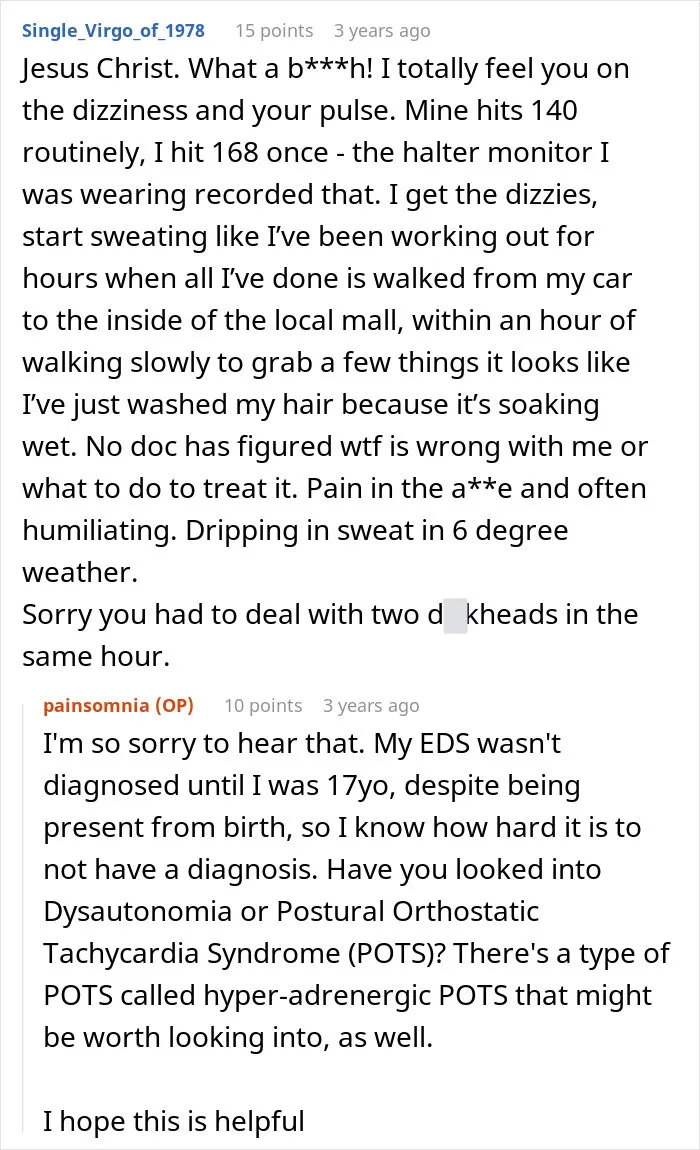Click the 'Dysautonomia or Postural Orthostatic' line
The image size is (700, 1150).
click(291, 912)
